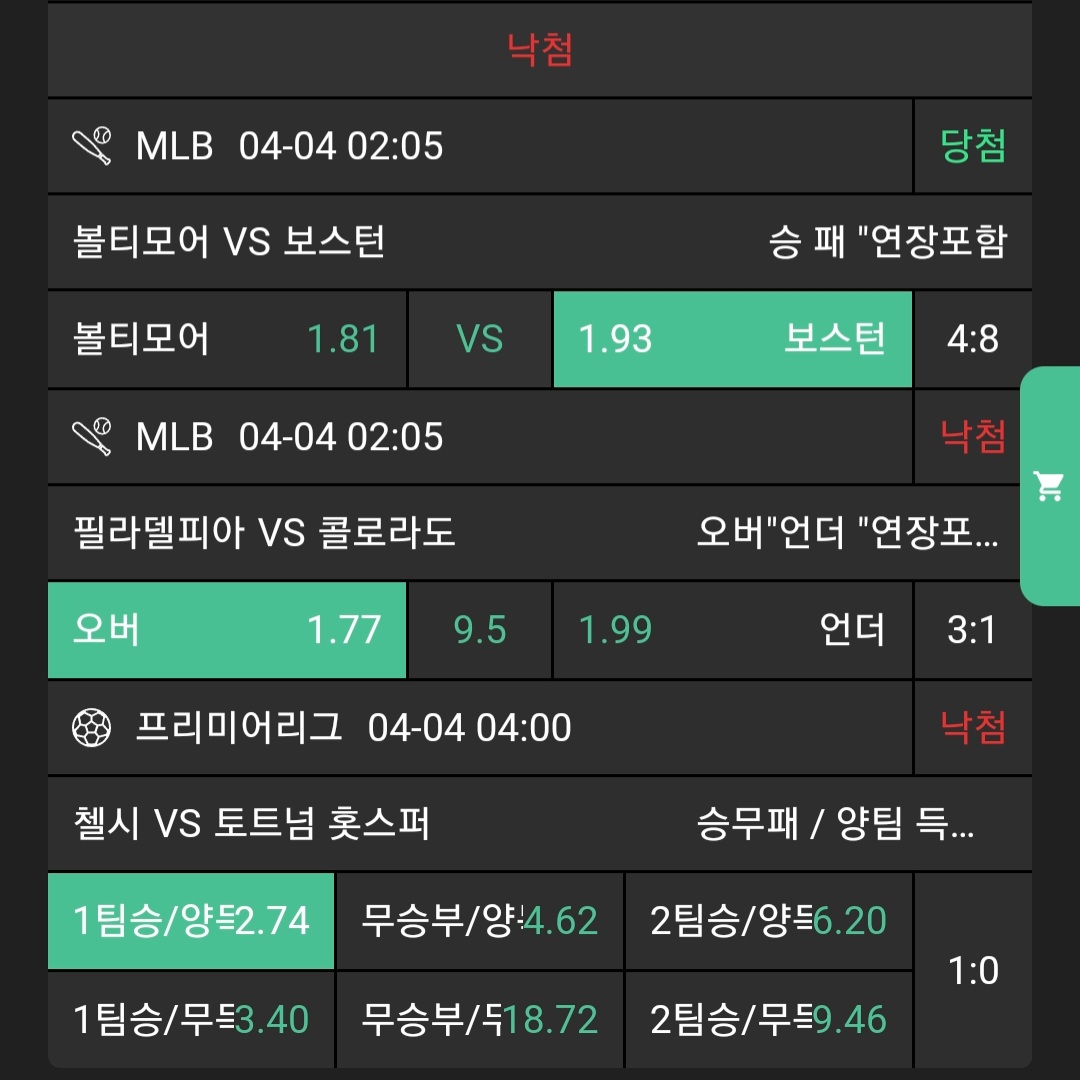Select highlighted 보스턴 1.93 option

click(732, 340)
